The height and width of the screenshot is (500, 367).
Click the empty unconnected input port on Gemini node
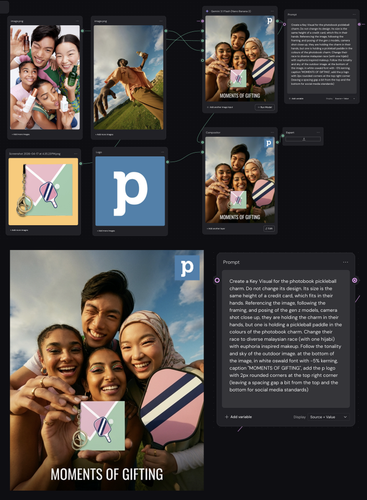point(202,60)
